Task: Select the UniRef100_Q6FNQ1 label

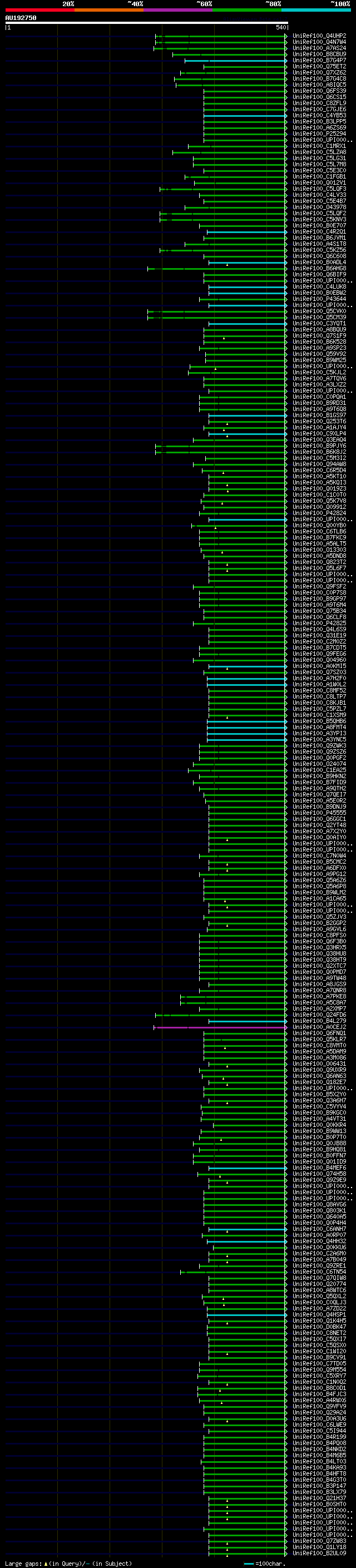Action: click(x=319, y=1033)
